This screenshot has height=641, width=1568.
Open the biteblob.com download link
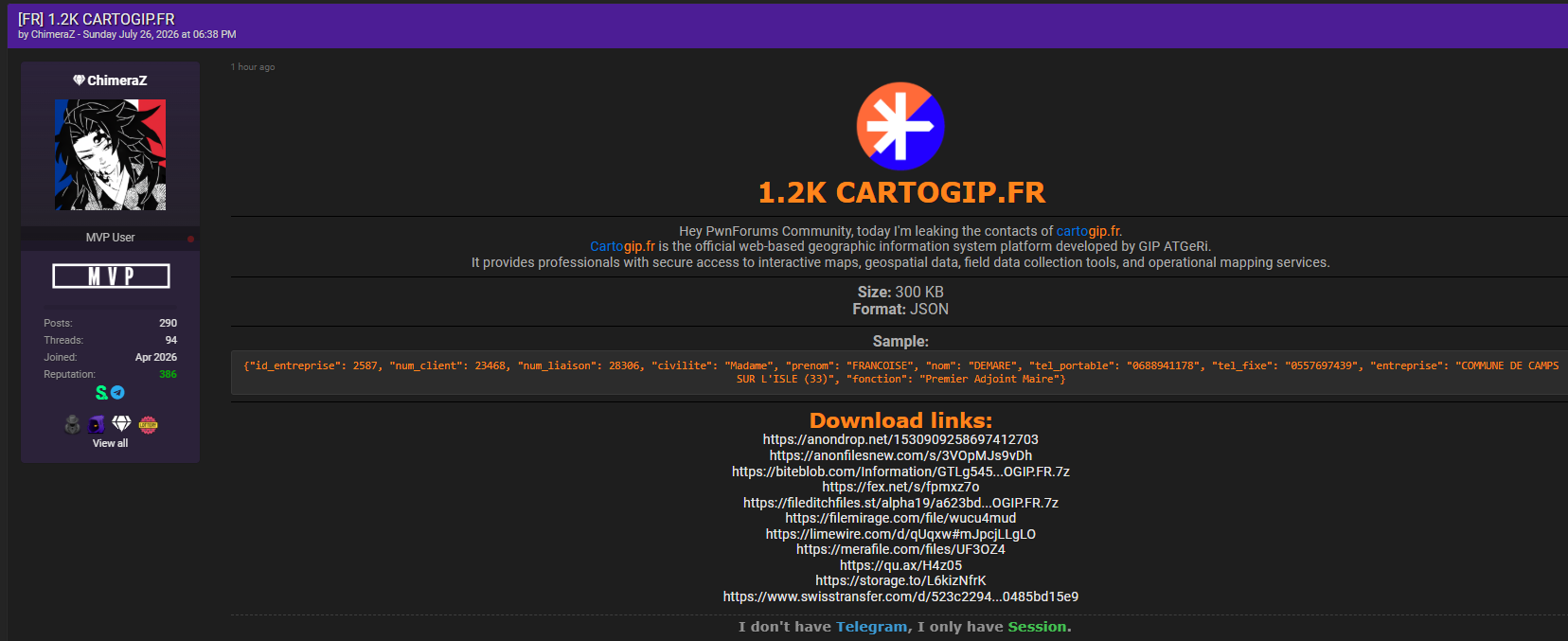coord(900,472)
